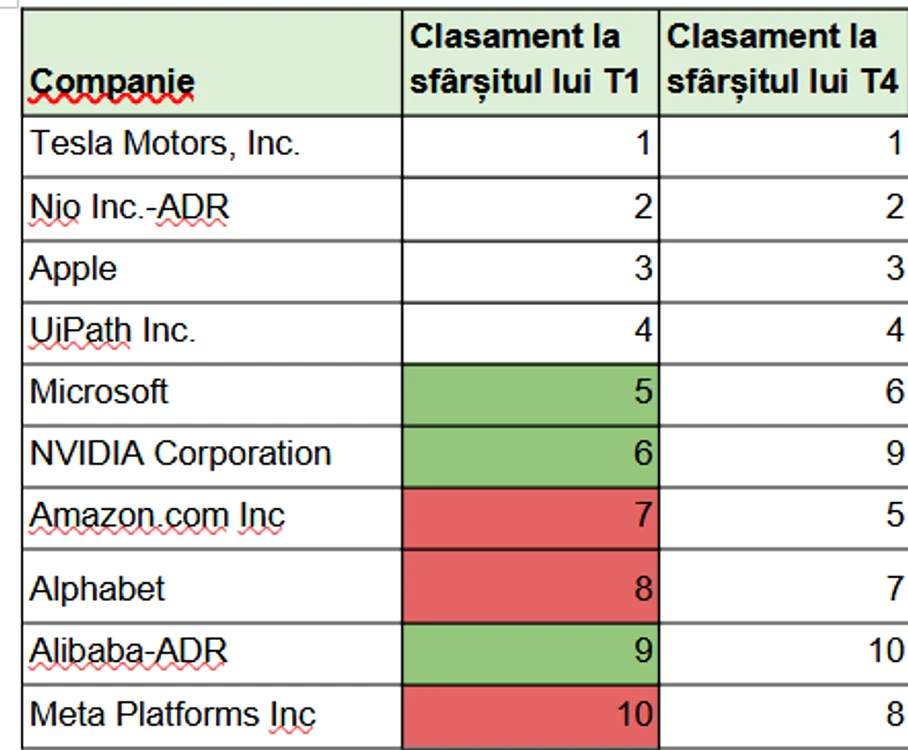
Task: Select the red T1 rank 7 cell
Action: pos(530,518)
